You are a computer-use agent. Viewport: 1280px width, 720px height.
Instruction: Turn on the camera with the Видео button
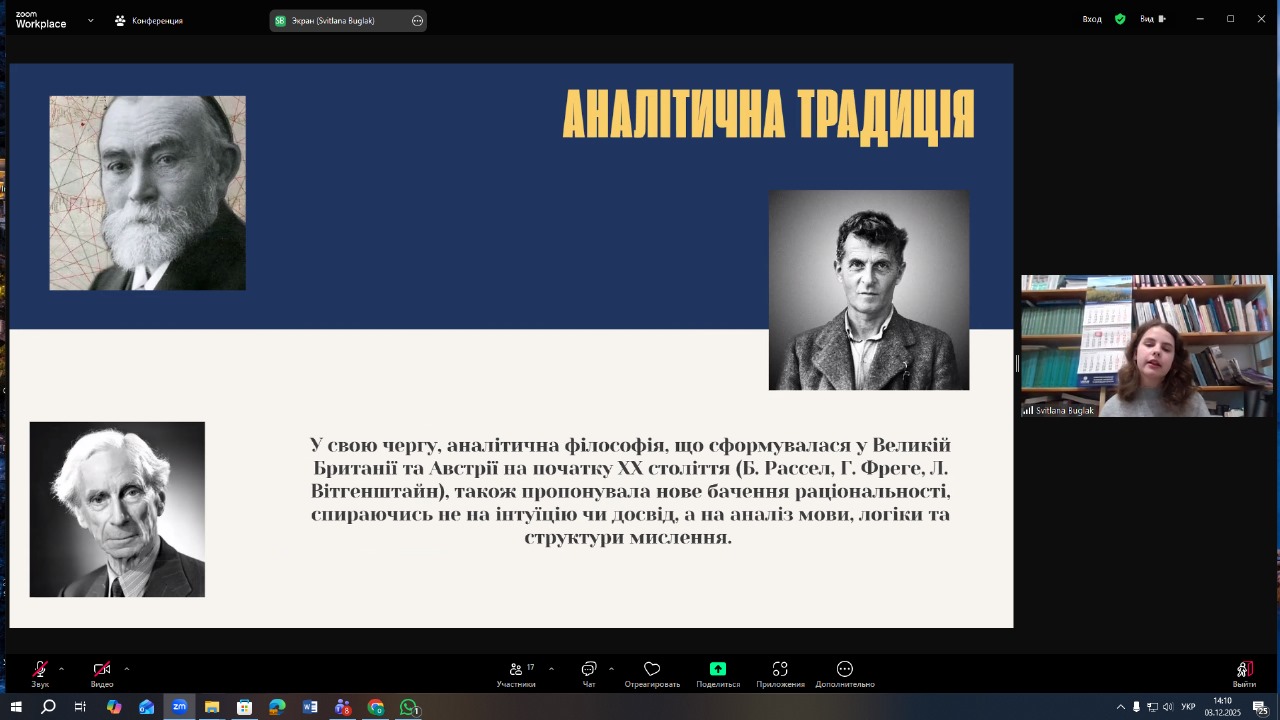102,670
